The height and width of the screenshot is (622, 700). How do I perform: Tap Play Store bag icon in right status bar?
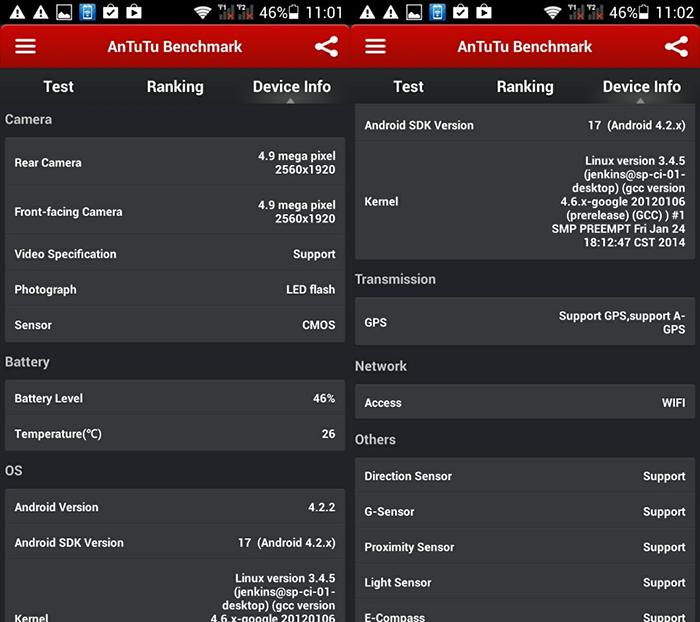pos(483,12)
